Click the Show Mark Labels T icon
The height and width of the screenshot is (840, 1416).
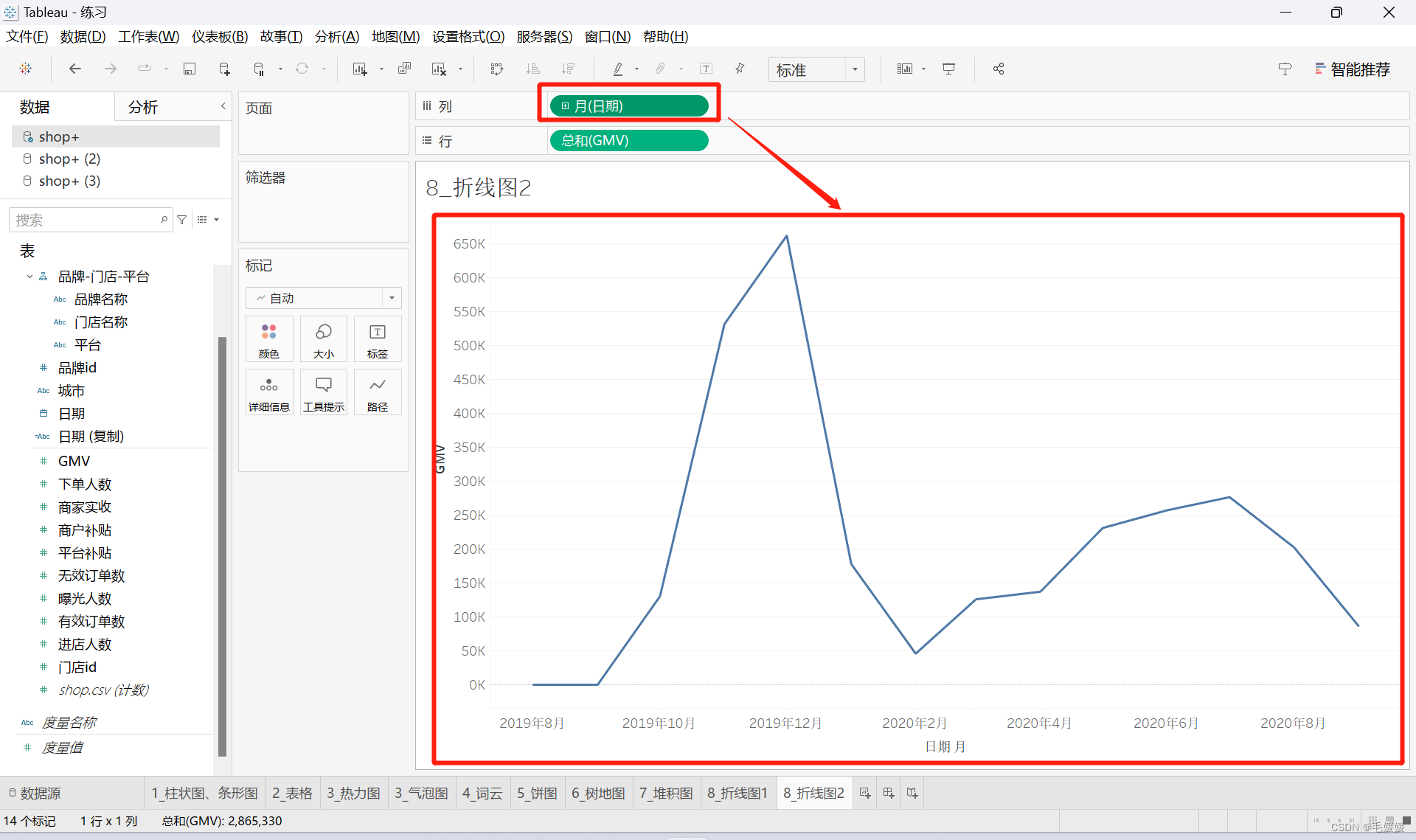pos(706,69)
